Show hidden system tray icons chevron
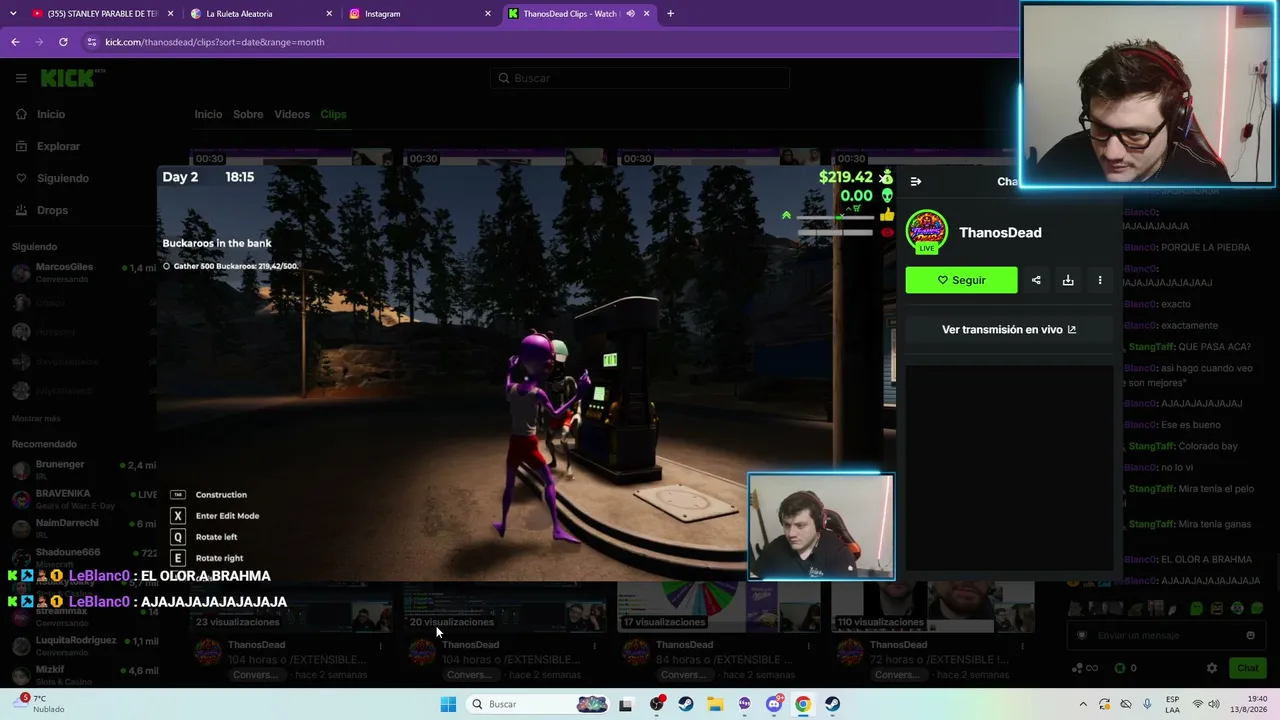Screen dimensions: 1280x720 tap(1082, 704)
